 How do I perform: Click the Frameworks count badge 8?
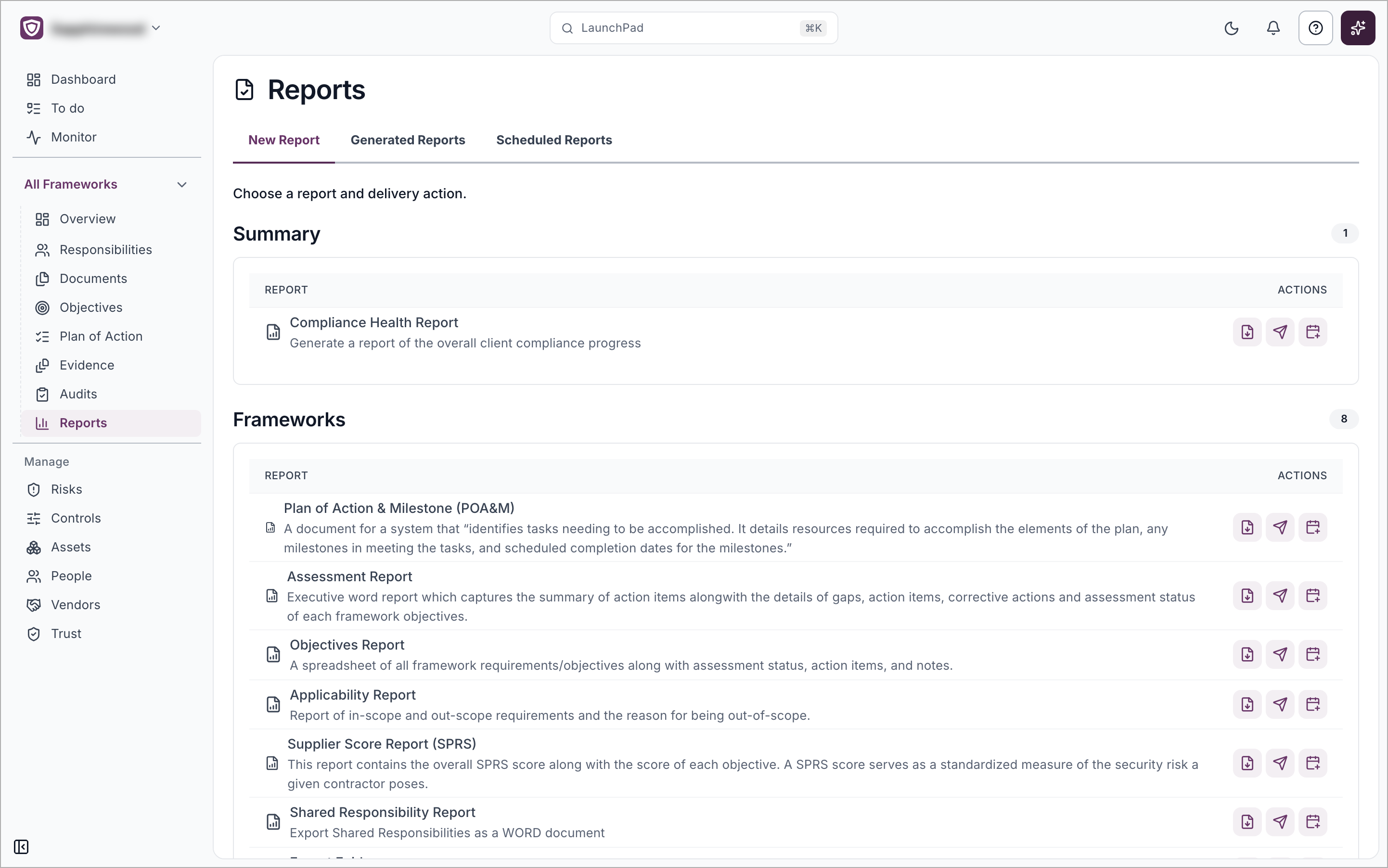pyautogui.click(x=1344, y=419)
